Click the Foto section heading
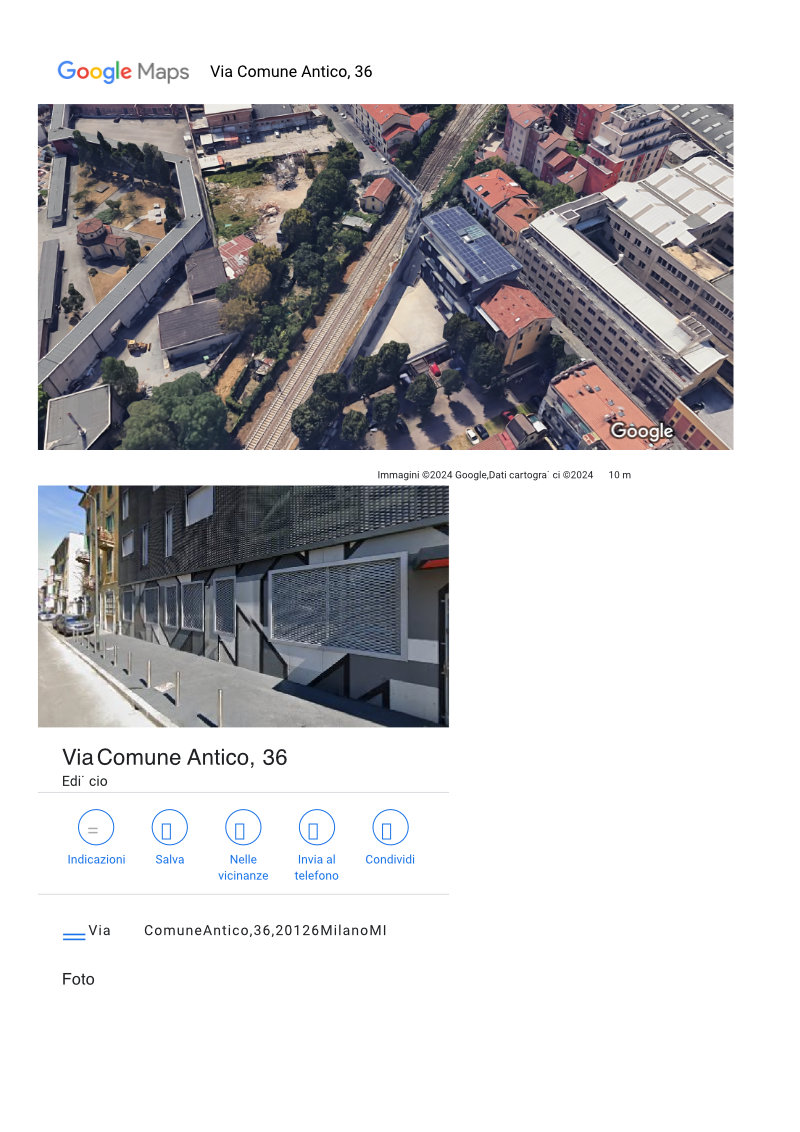 [x=78, y=980]
